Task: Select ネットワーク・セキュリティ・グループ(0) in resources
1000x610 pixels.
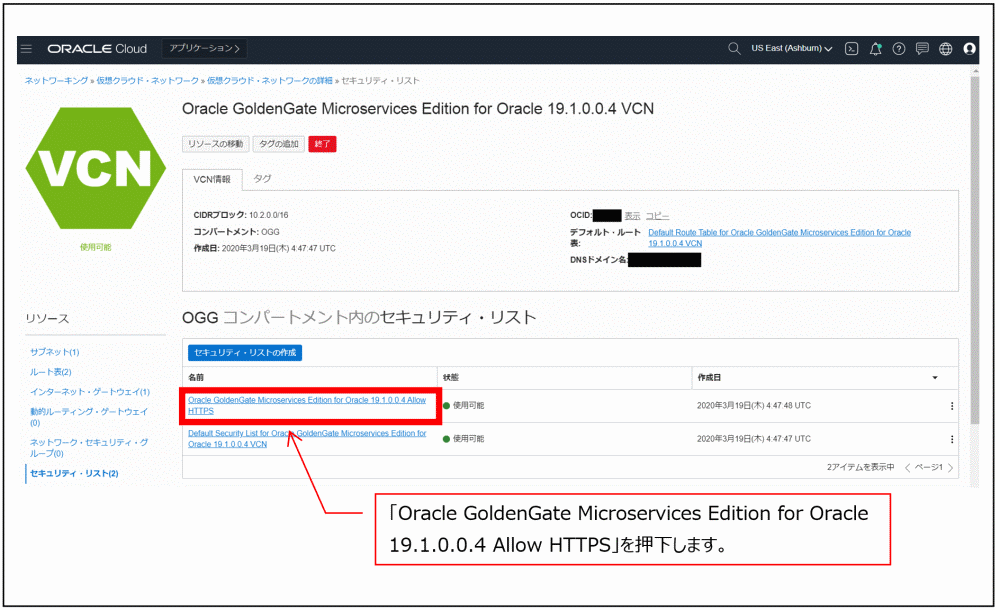Action: pyautogui.click(x=89, y=447)
